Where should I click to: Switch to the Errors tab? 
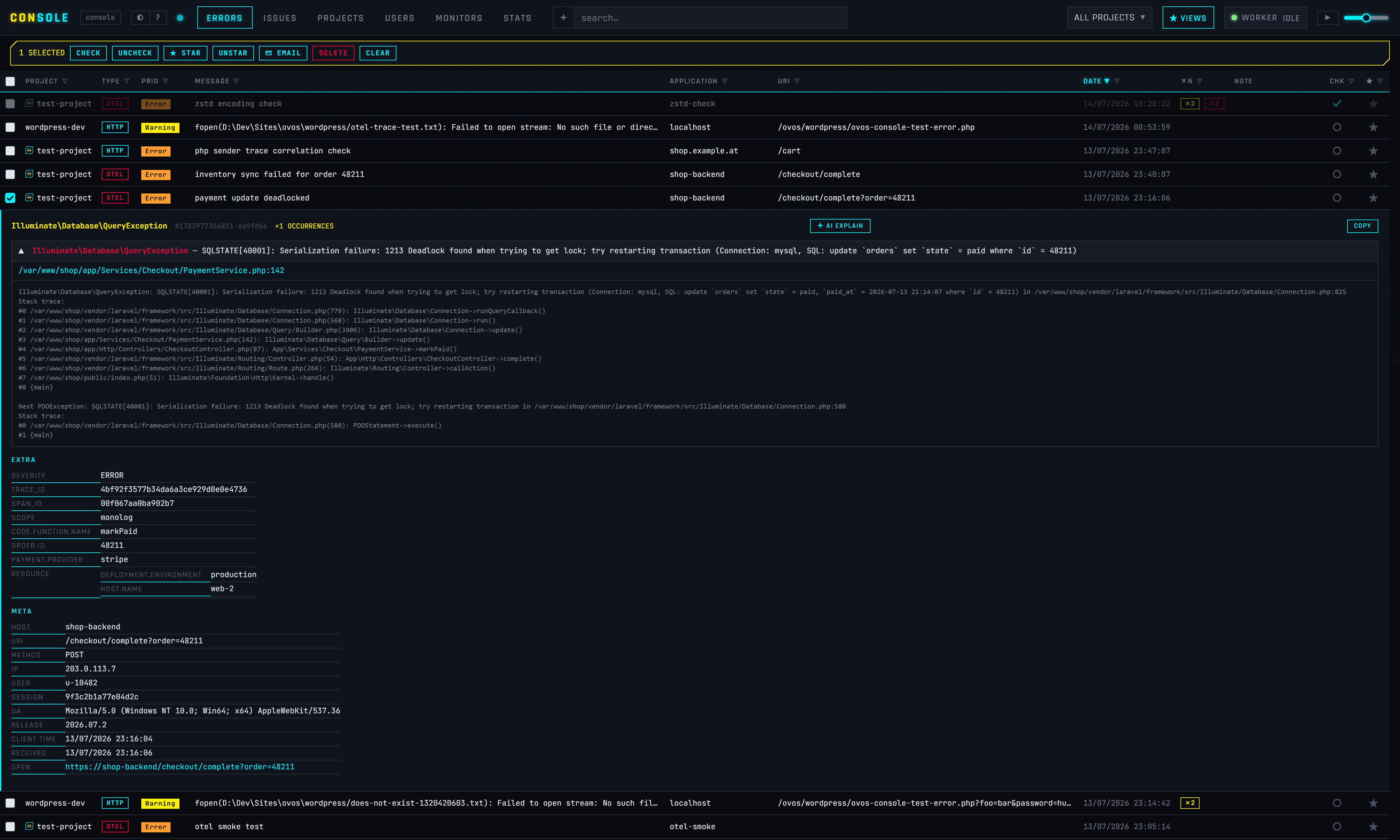click(225, 17)
